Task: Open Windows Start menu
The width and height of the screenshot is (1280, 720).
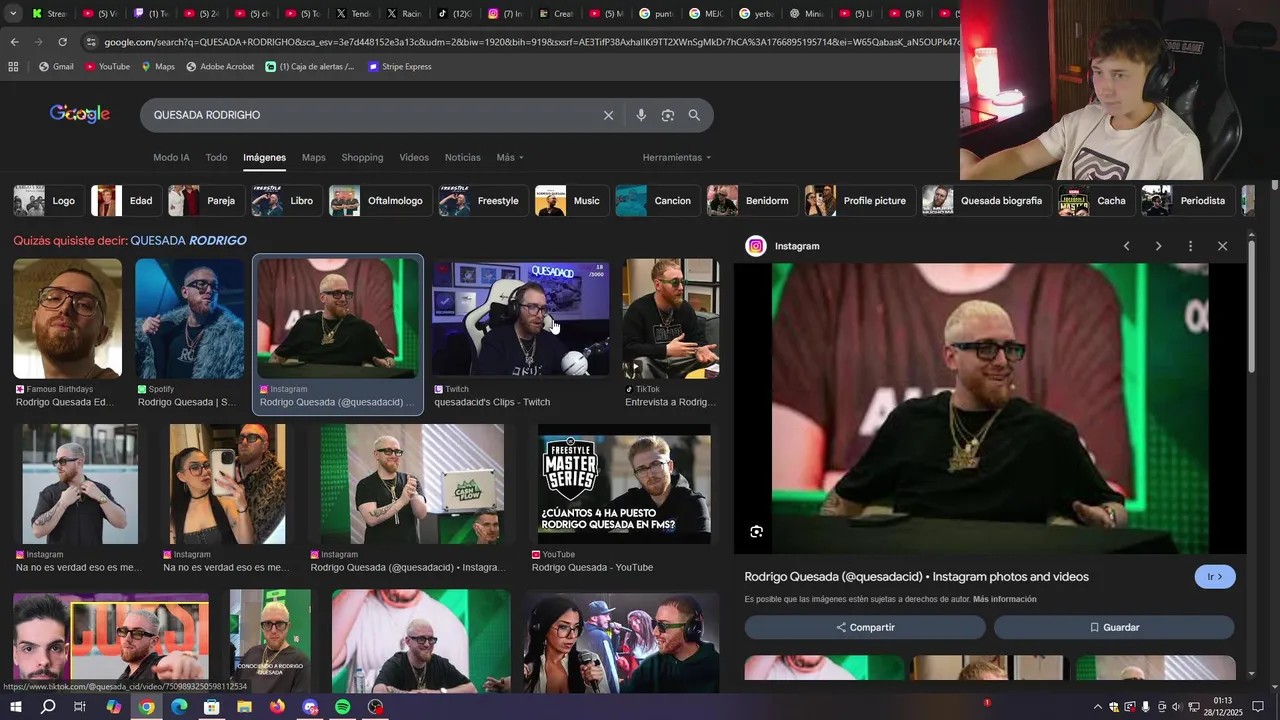Action: click(15, 707)
